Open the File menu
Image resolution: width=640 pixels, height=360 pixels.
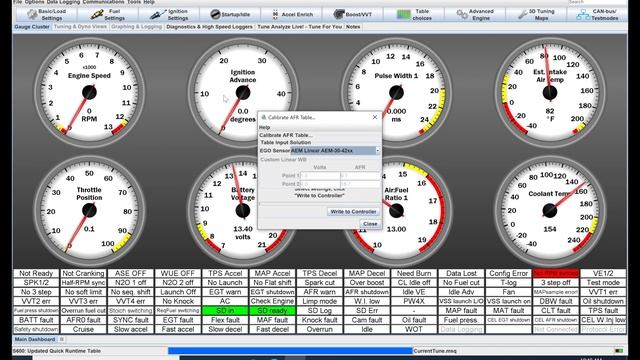tap(17, 2)
